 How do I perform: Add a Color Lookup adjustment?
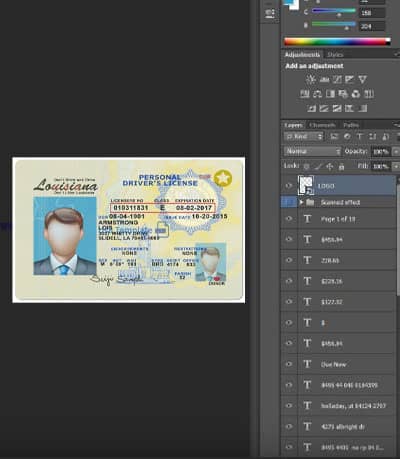pyautogui.click(x=369, y=94)
